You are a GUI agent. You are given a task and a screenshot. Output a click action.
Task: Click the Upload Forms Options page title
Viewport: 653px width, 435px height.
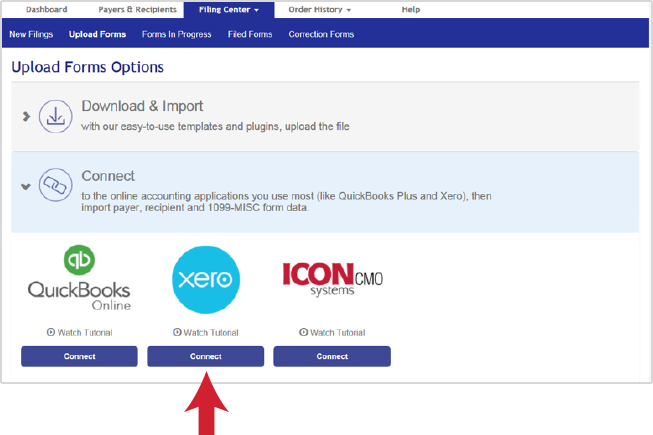point(87,67)
